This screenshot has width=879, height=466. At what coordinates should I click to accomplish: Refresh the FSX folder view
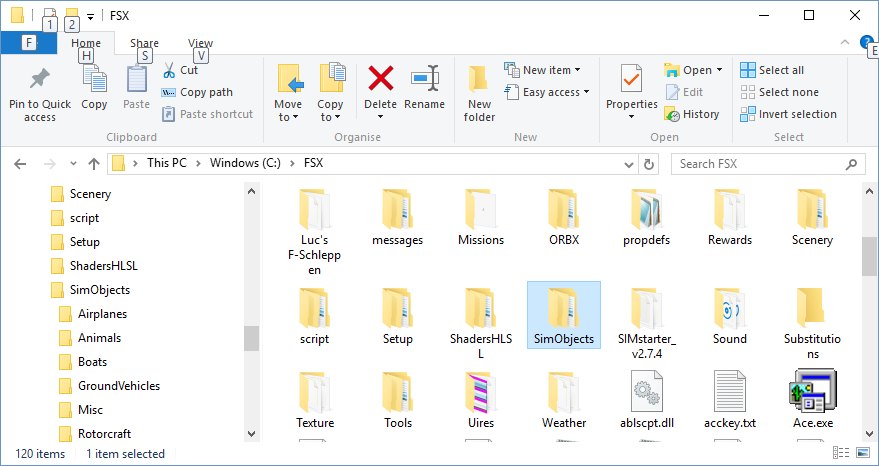pyautogui.click(x=649, y=164)
